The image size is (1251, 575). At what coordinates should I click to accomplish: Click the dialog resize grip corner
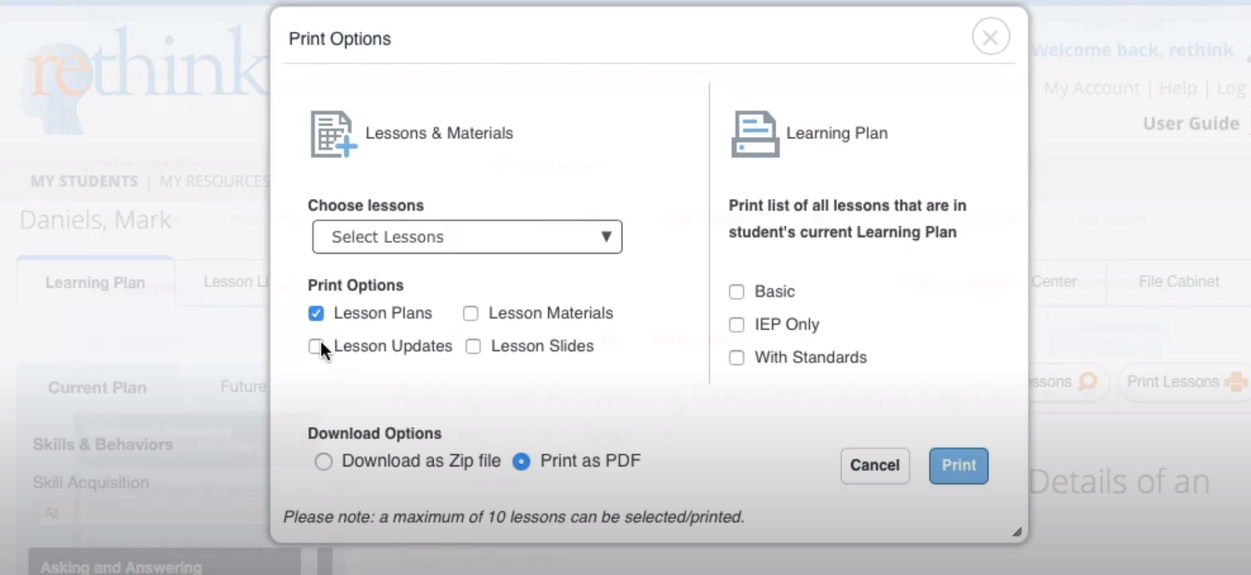click(1017, 532)
